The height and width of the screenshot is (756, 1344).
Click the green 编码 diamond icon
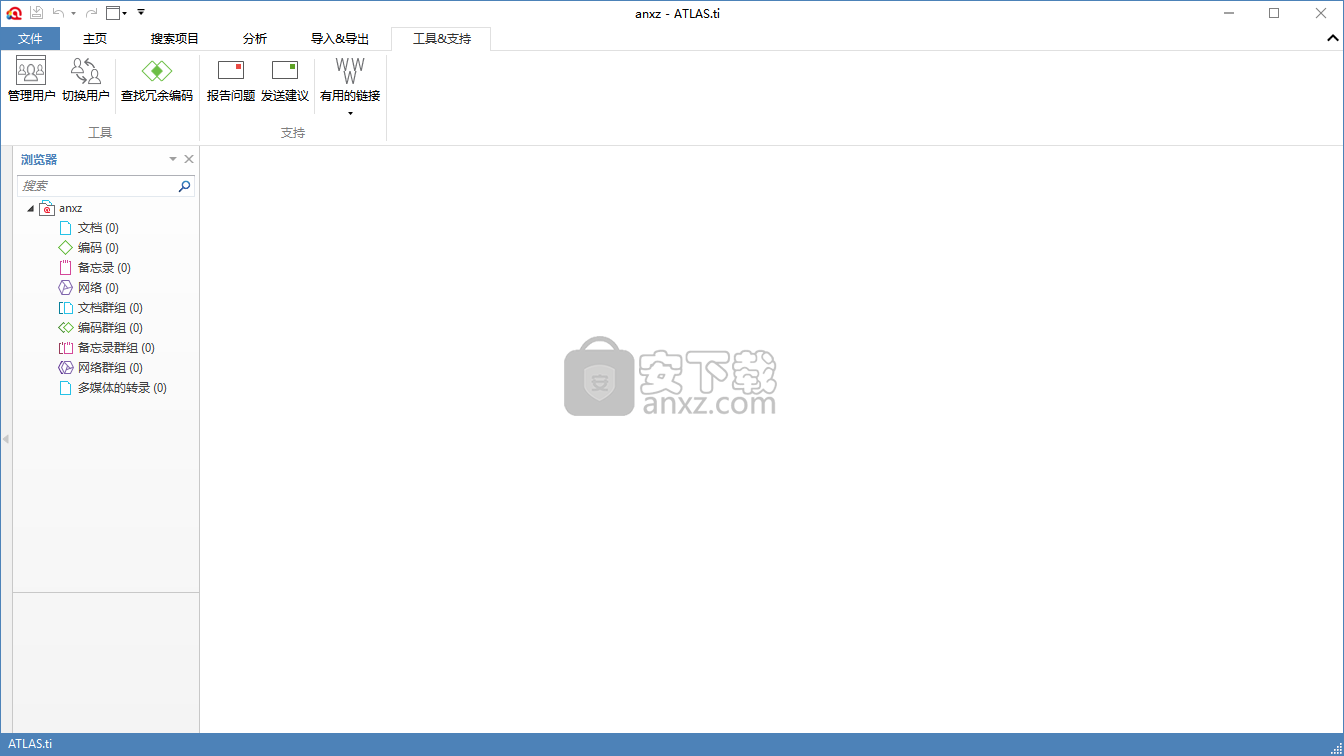point(66,248)
